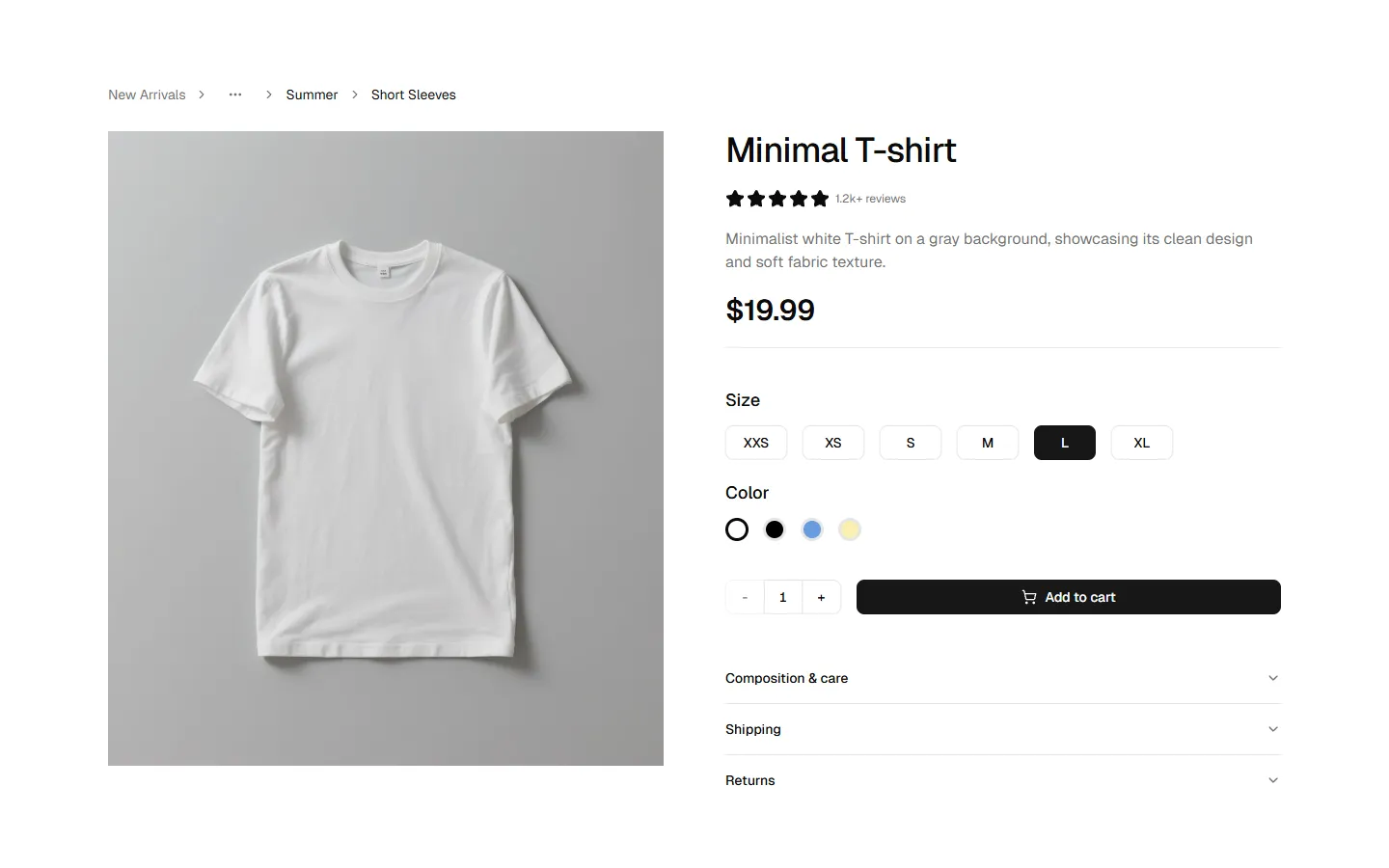
Task: Go to the Summer breadcrumb category
Action: [312, 95]
